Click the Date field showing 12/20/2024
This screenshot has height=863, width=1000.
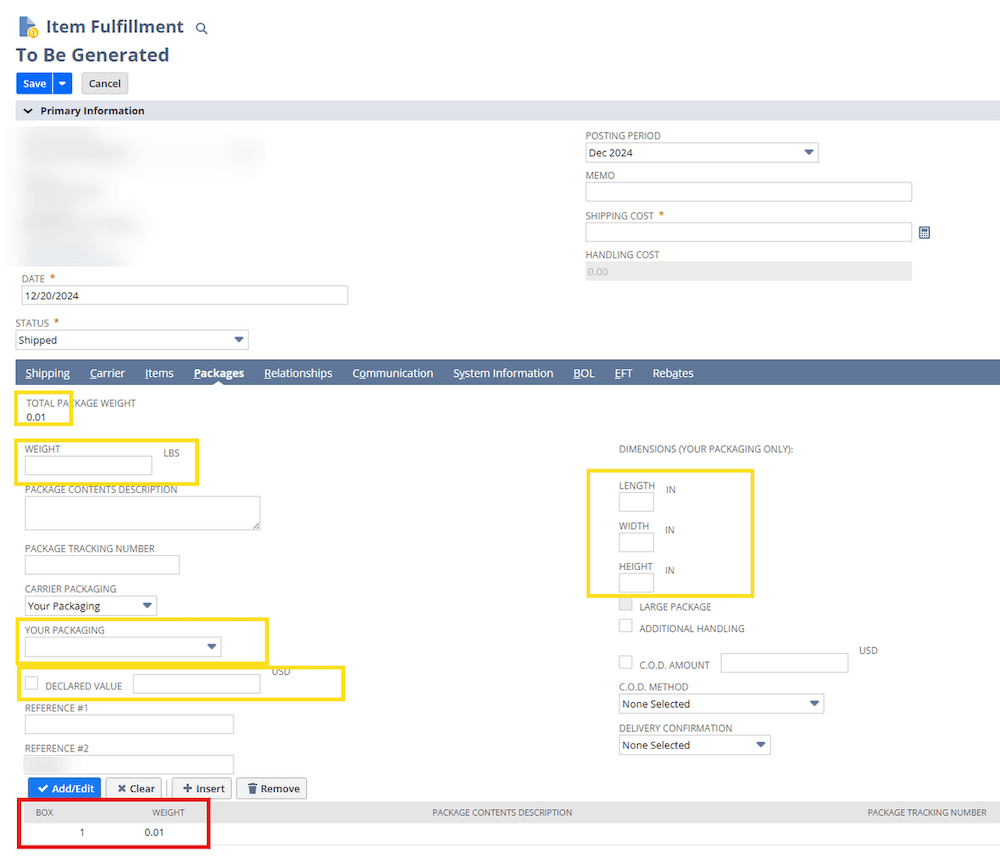click(x=185, y=296)
